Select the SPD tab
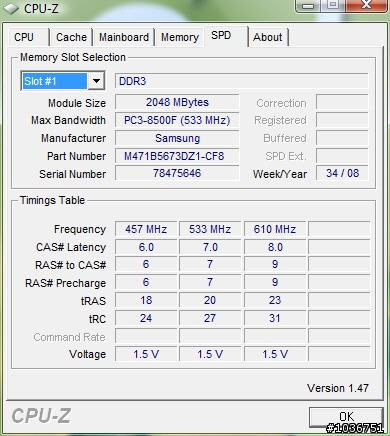 coord(221,35)
